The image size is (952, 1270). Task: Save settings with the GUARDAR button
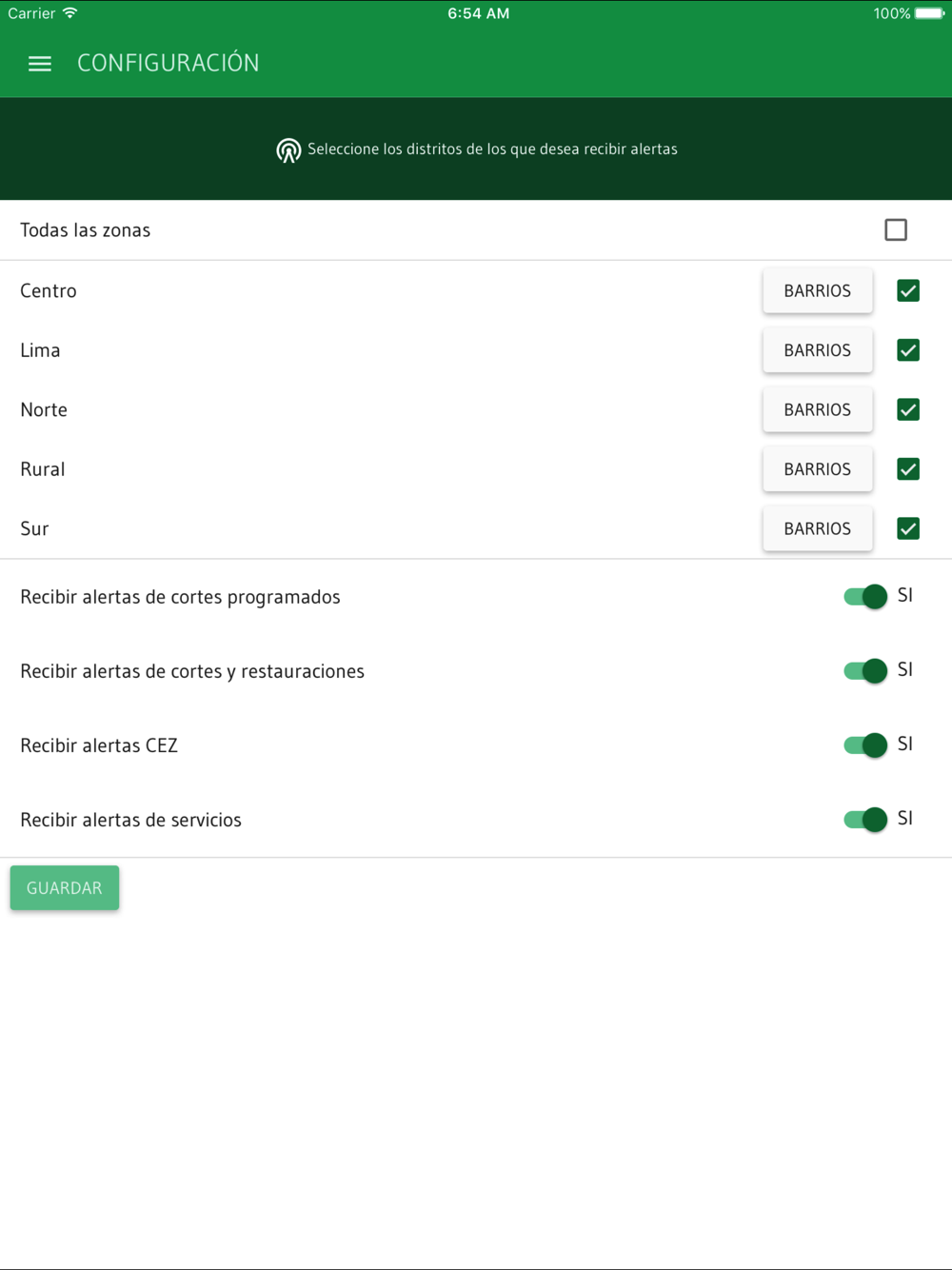[x=65, y=887]
